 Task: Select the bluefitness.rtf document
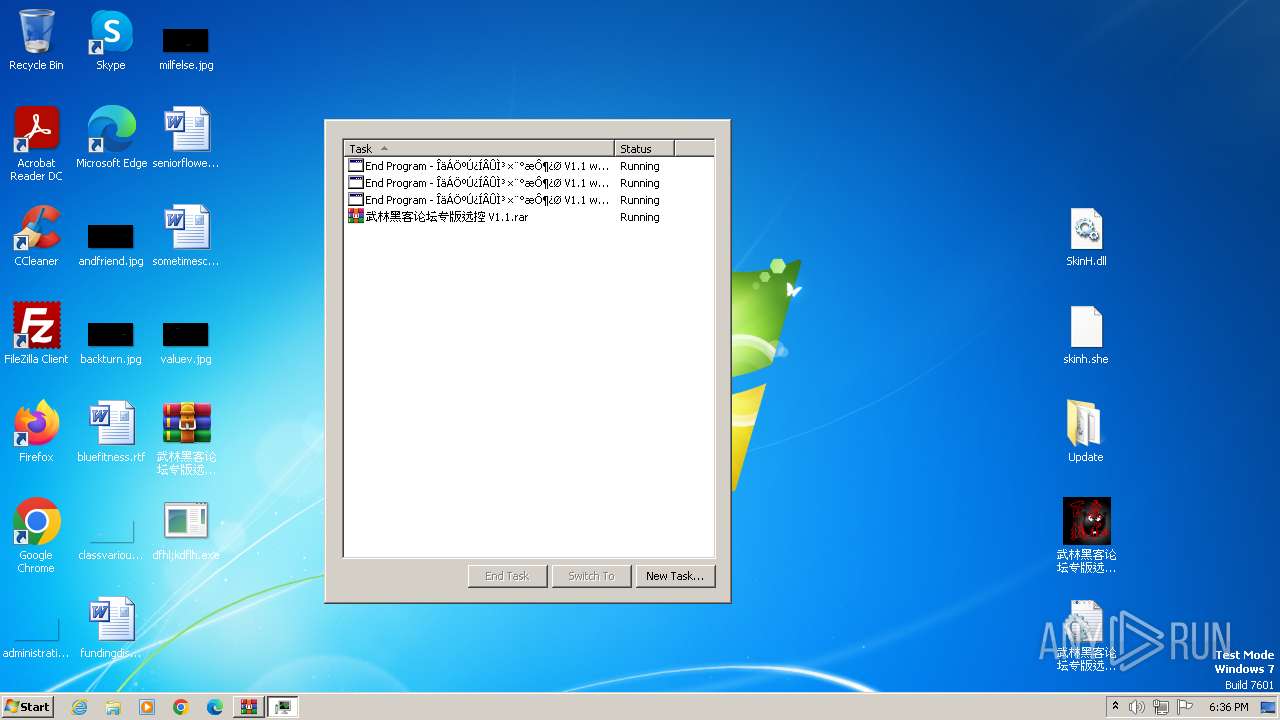click(x=111, y=431)
